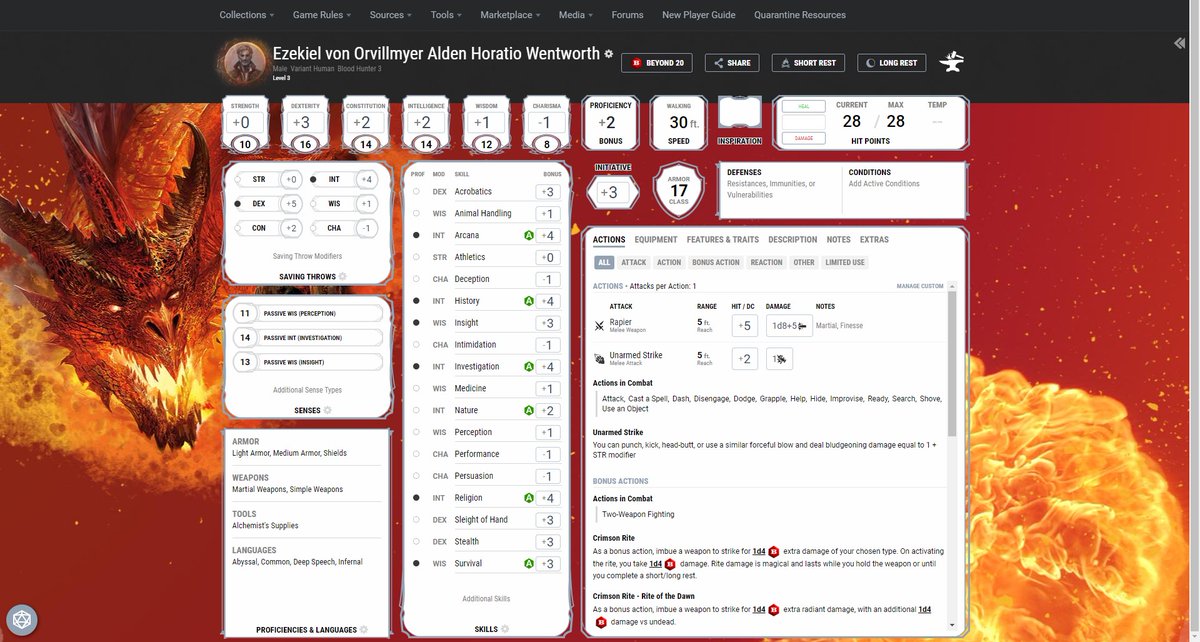Click the Share button

(x=731, y=62)
